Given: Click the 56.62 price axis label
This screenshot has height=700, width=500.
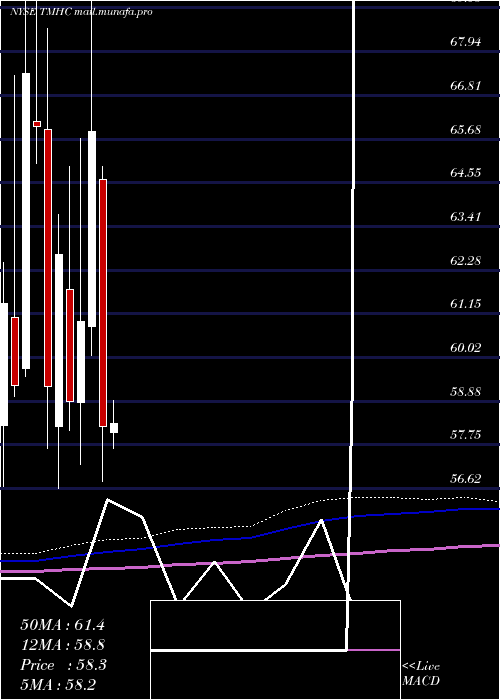Looking at the screenshot, I should 466,479.
